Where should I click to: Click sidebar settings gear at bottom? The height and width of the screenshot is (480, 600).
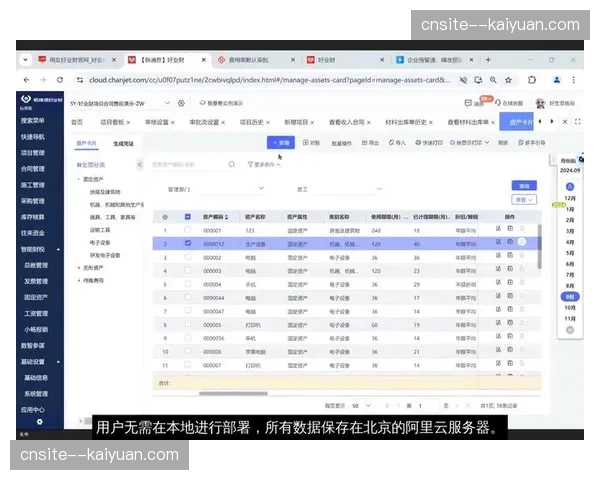tap(39, 422)
